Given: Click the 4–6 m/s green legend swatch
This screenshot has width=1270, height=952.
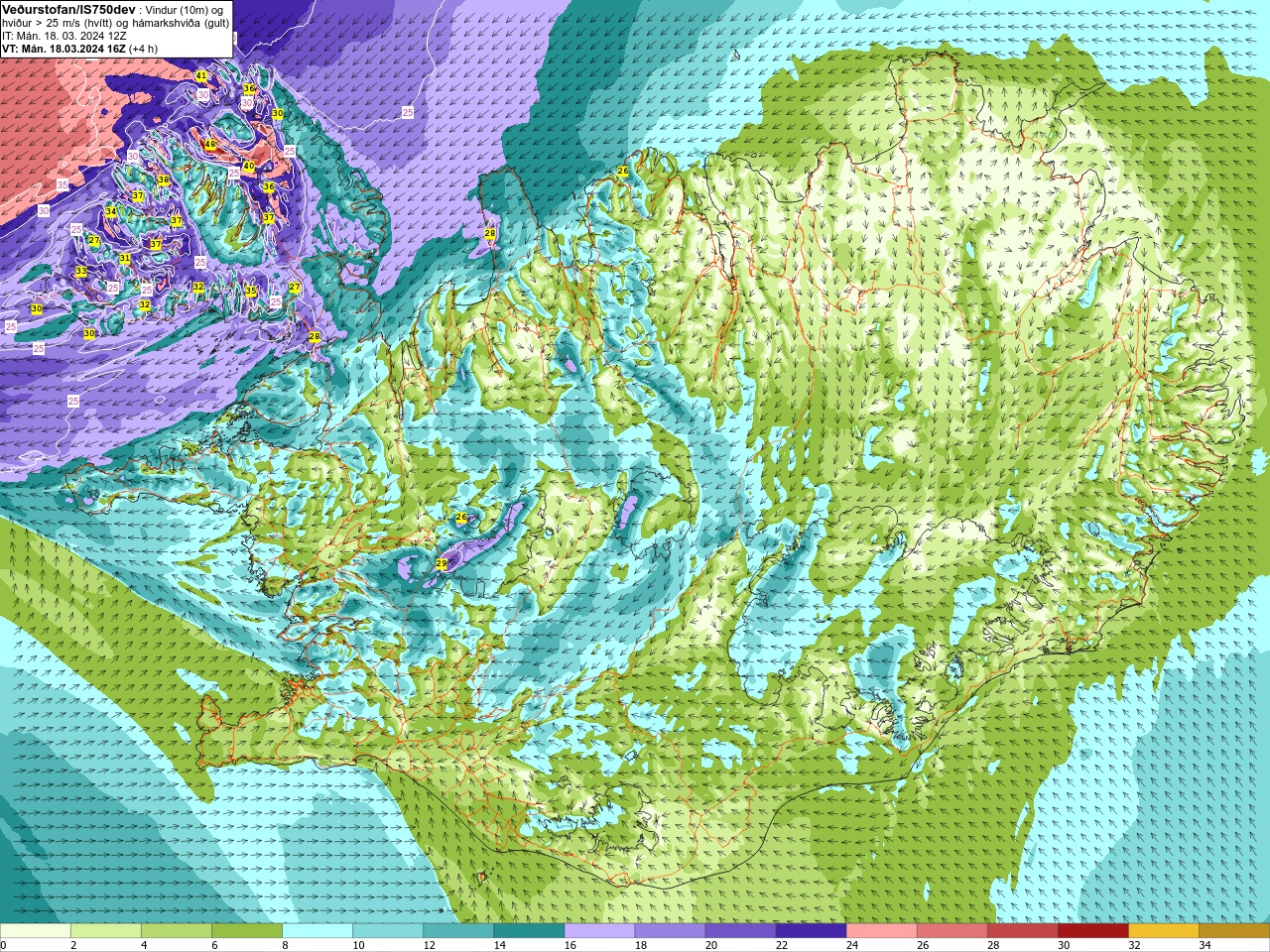Looking at the screenshot, I should click(x=177, y=930).
